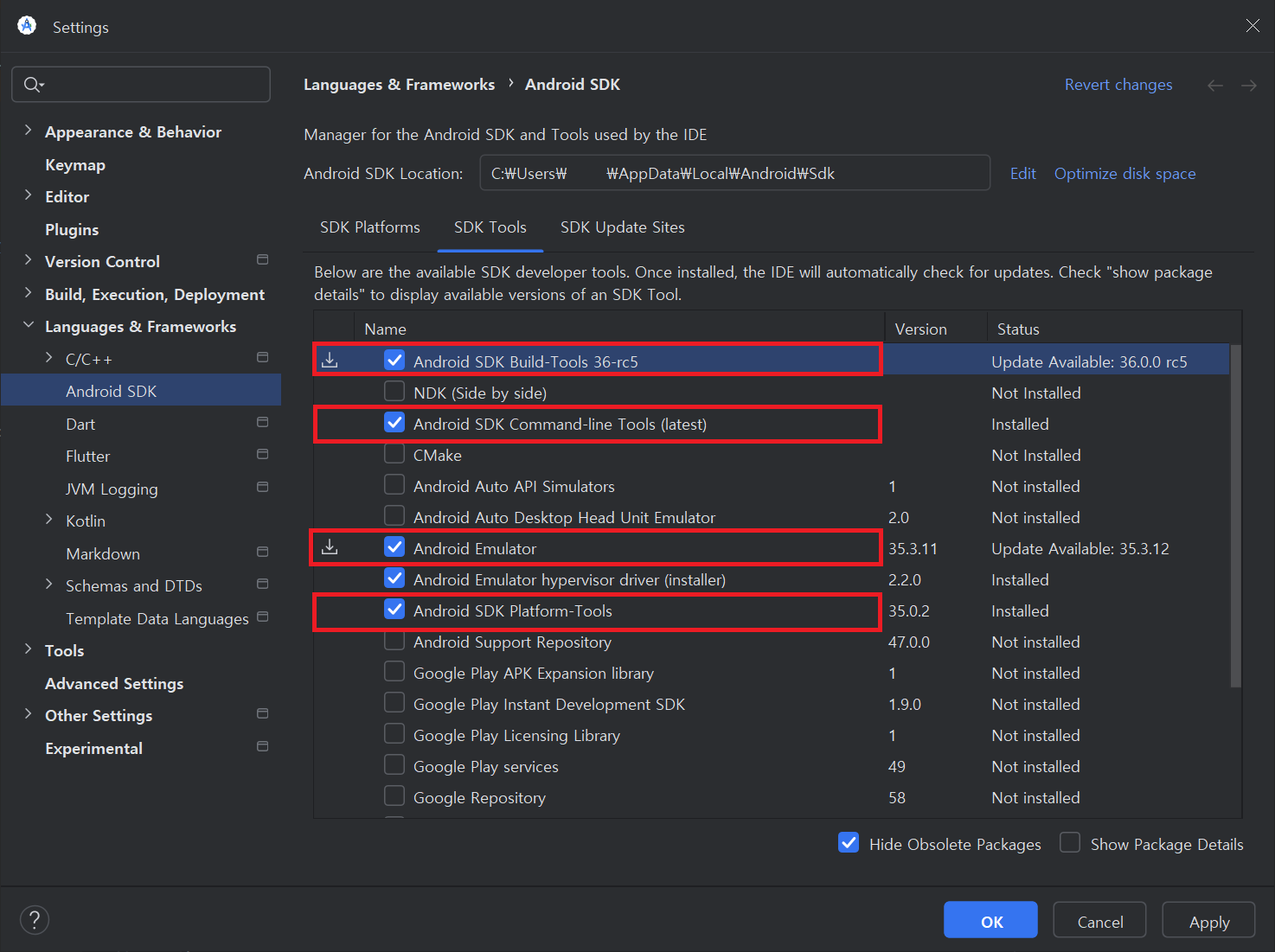The height and width of the screenshot is (952, 1275).
Task: Click the download icon beside Android Emulator
Action: 330,546
